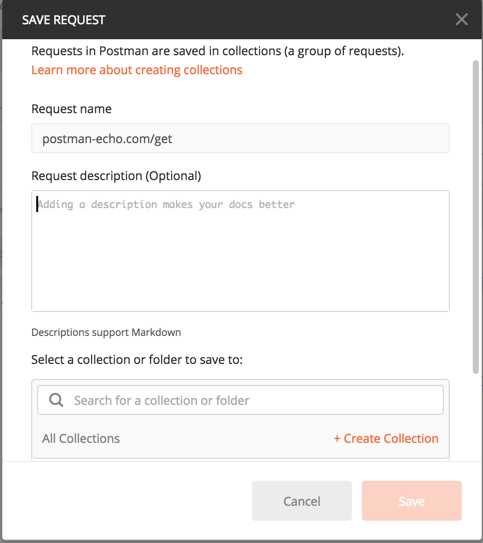Click the Request name label
This screenshot has height=543, width=483.
click(x=71, y=109)
